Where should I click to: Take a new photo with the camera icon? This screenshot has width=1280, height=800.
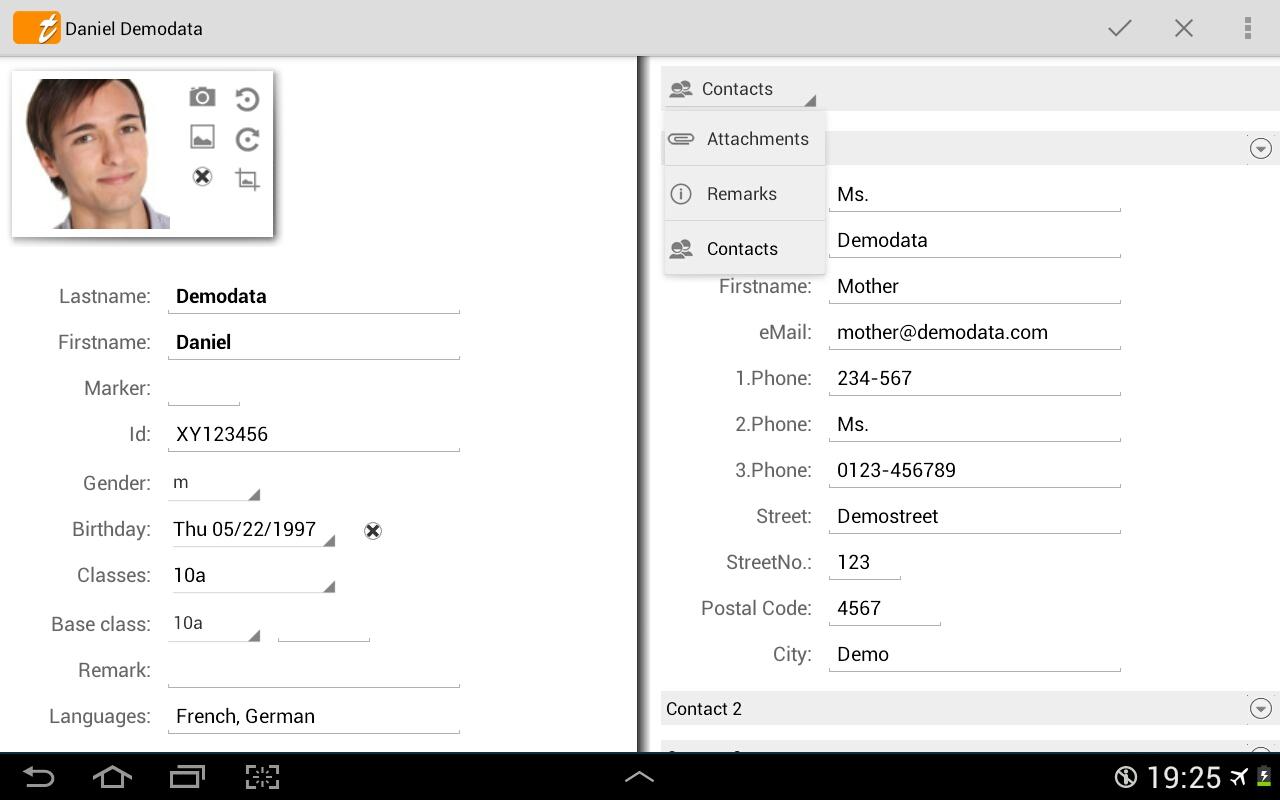click(x=202, y=97)
